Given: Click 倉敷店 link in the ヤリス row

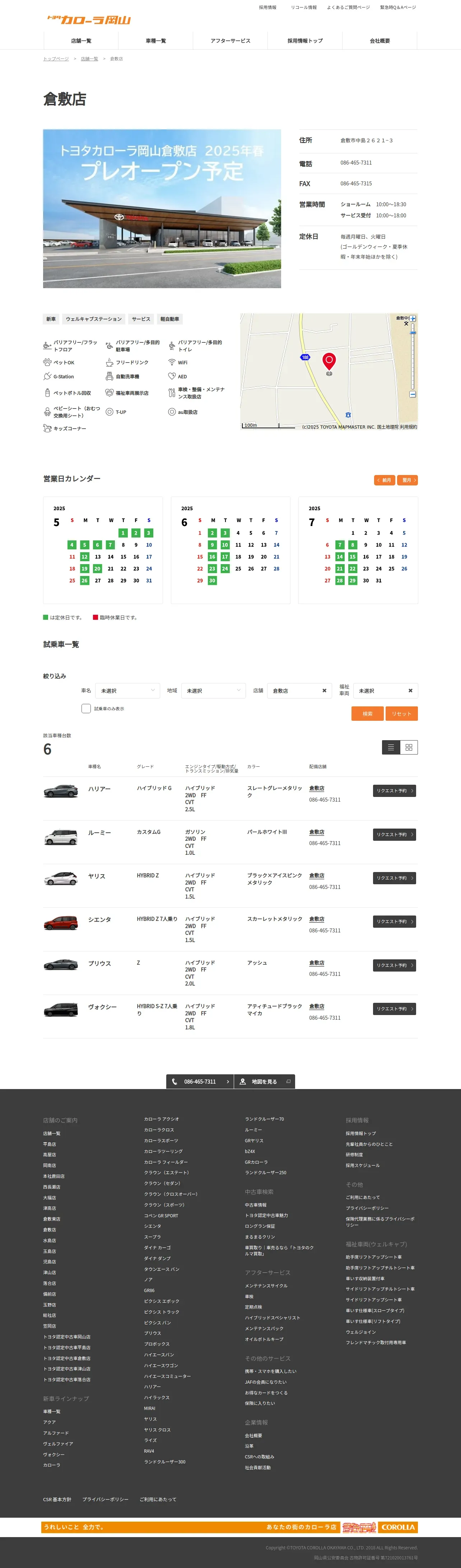Looking at the screenshot, I should 317,875.
